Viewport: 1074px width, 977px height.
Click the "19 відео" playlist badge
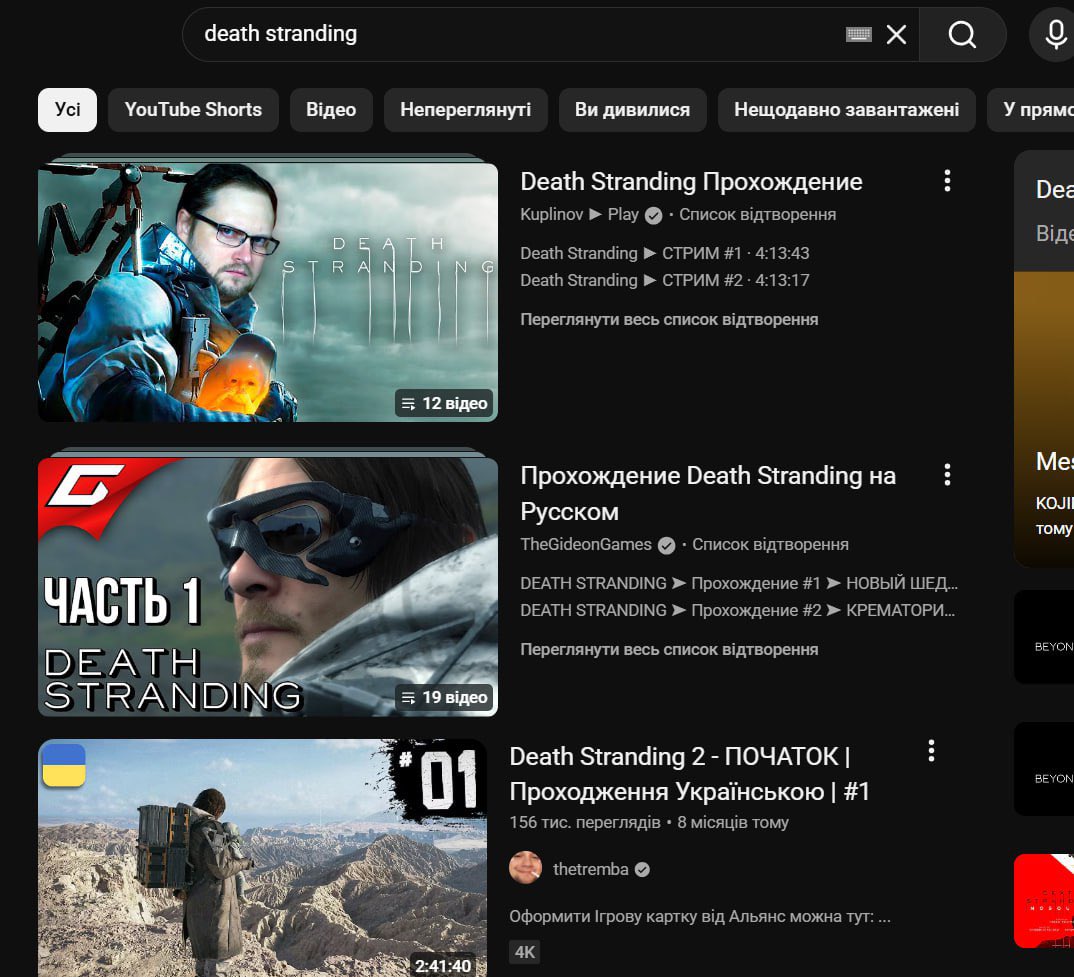pos(444,698)
